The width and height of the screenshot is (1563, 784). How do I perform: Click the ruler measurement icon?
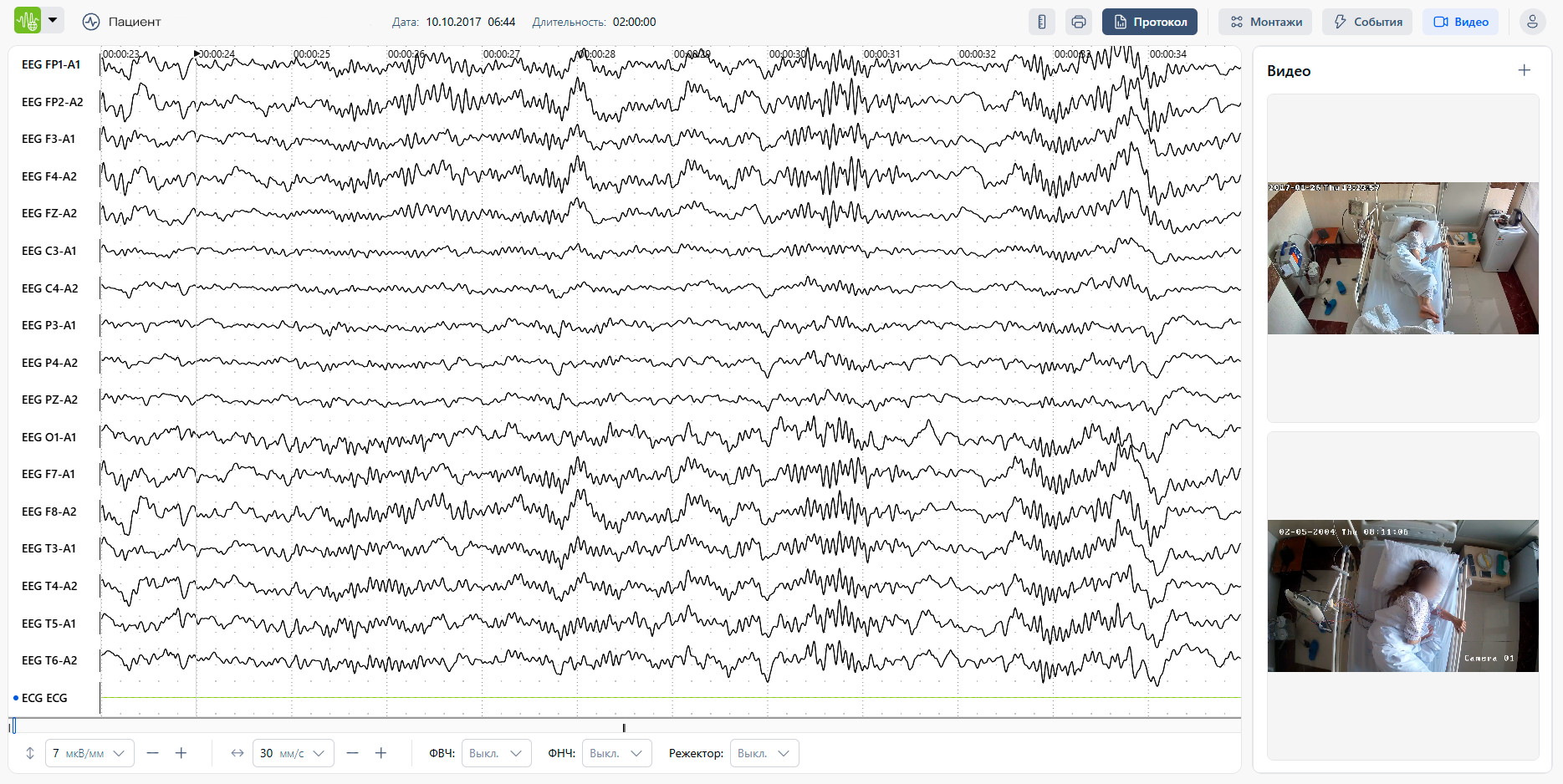point(1041,22)
